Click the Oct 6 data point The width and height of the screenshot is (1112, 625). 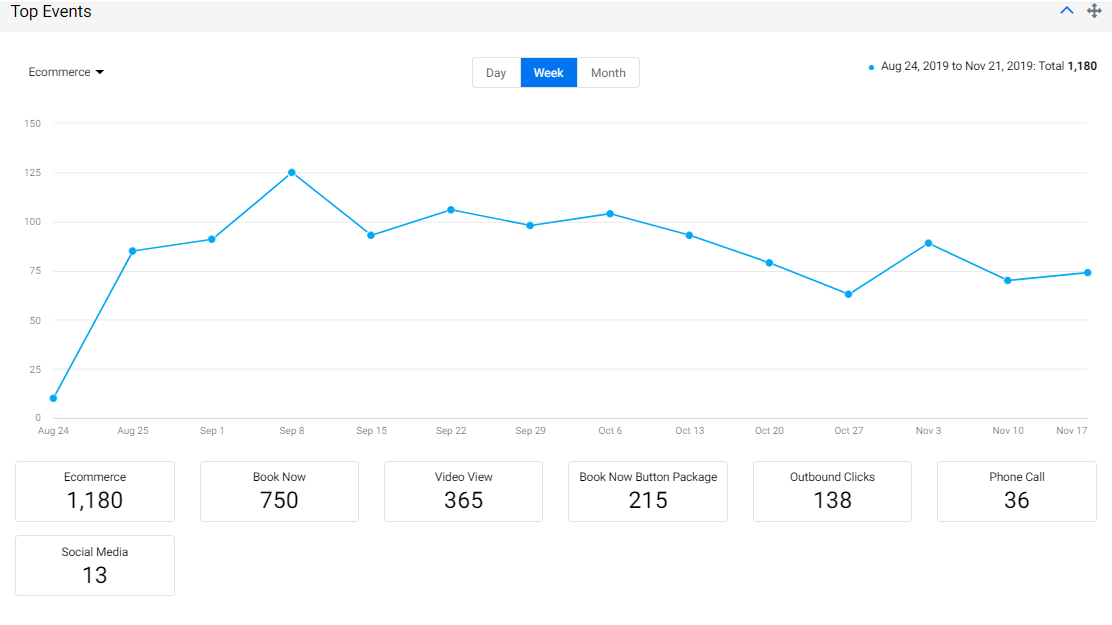(610, 214)
